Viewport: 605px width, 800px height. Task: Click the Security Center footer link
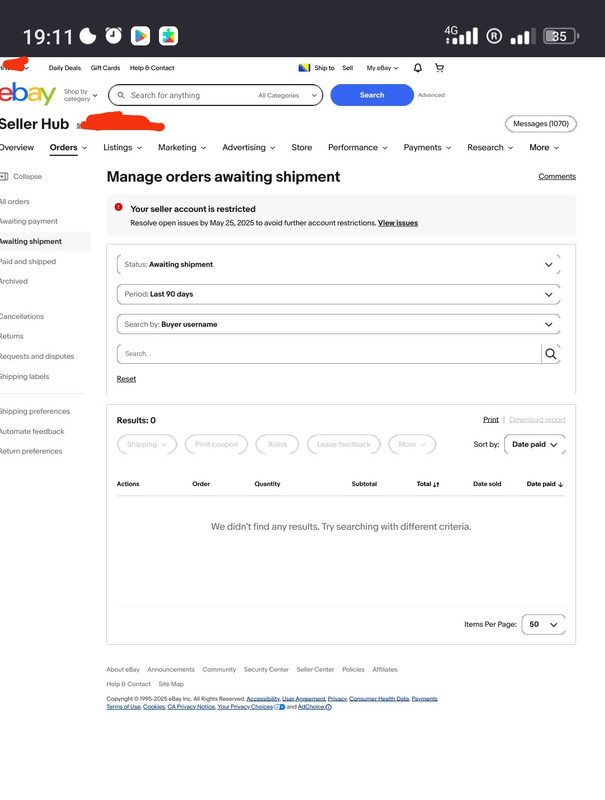(x=266, y=669)
